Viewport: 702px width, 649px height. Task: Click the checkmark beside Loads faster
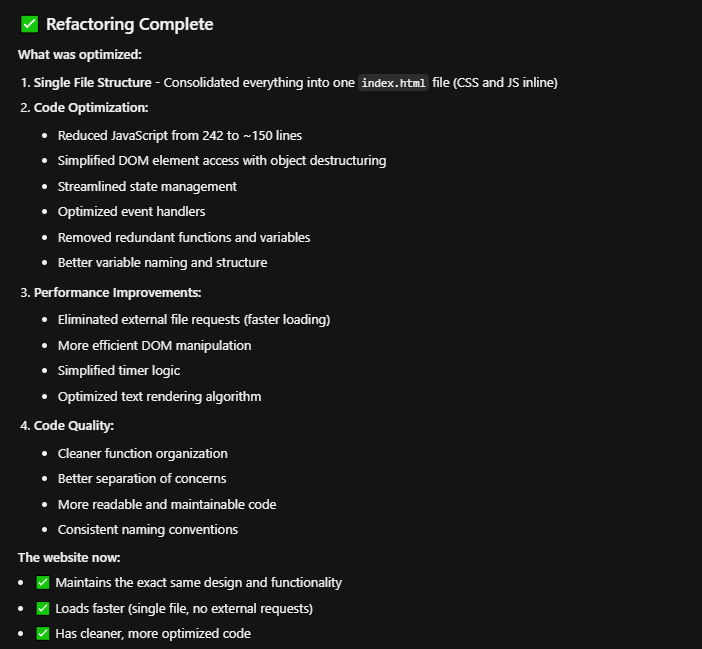[43, 608]
